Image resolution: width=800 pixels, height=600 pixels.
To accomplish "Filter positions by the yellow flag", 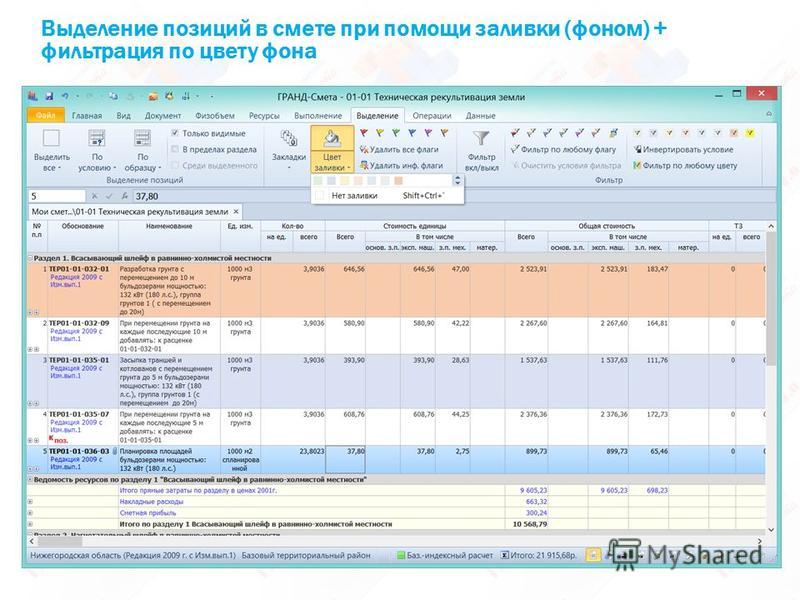I will pyautogui.click(x=531, y=133).
